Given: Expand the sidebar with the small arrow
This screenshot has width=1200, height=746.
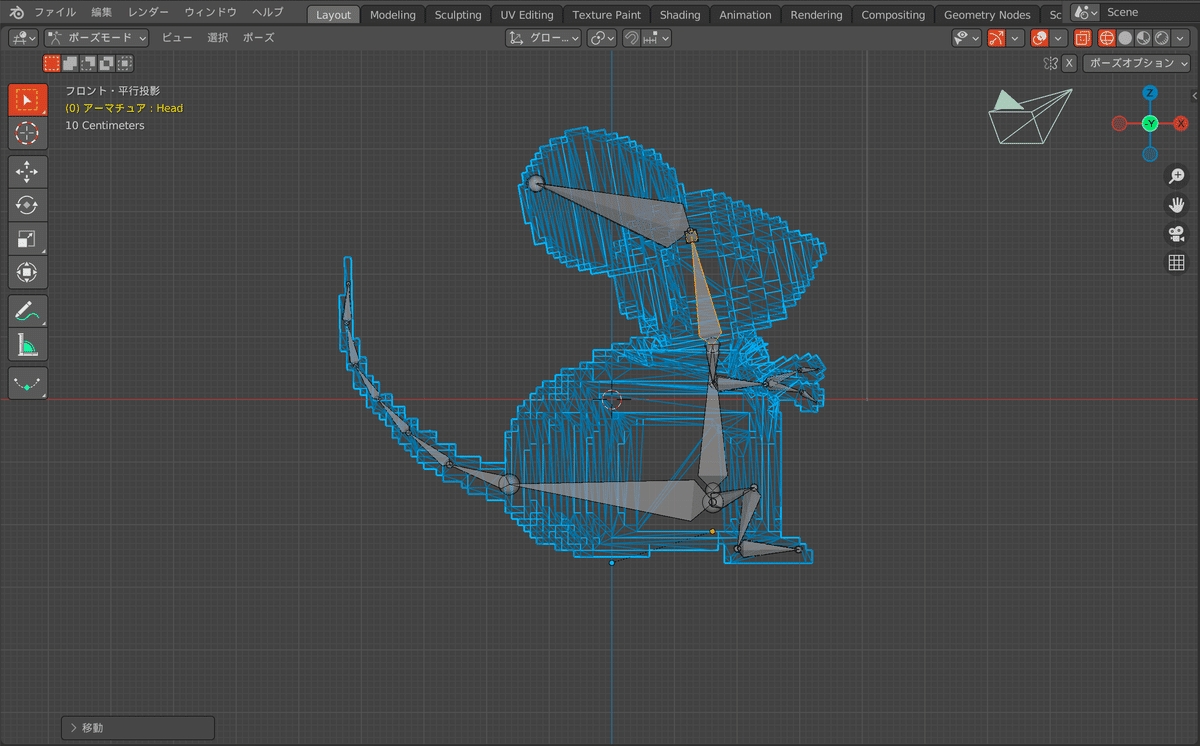Looking at the screenshot, I should pyautogui.click(x=1195, y=95).
